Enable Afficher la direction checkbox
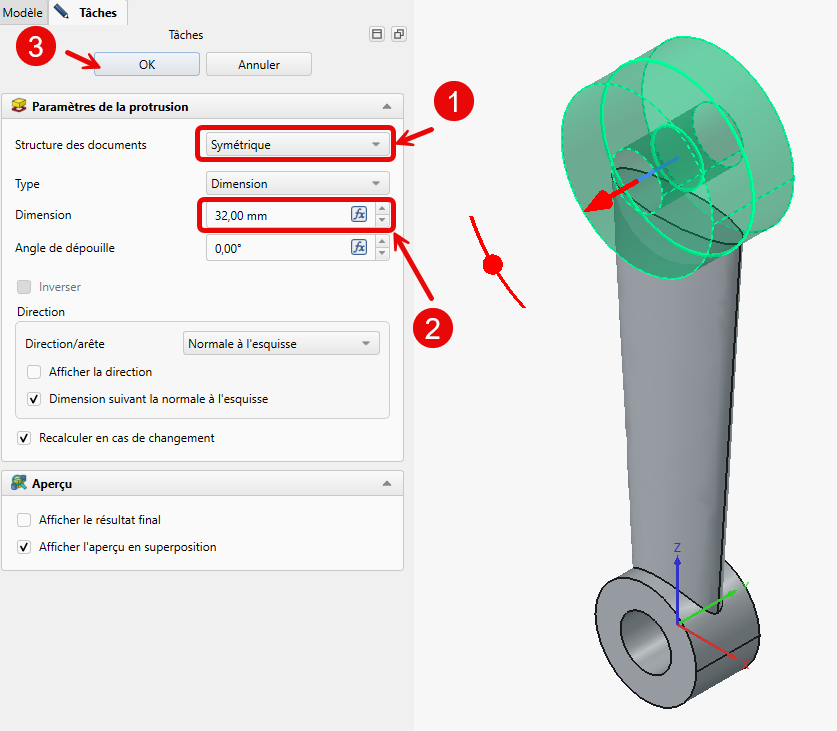The height and width of the screenshot is (731, 837). [x=34, y=372]
